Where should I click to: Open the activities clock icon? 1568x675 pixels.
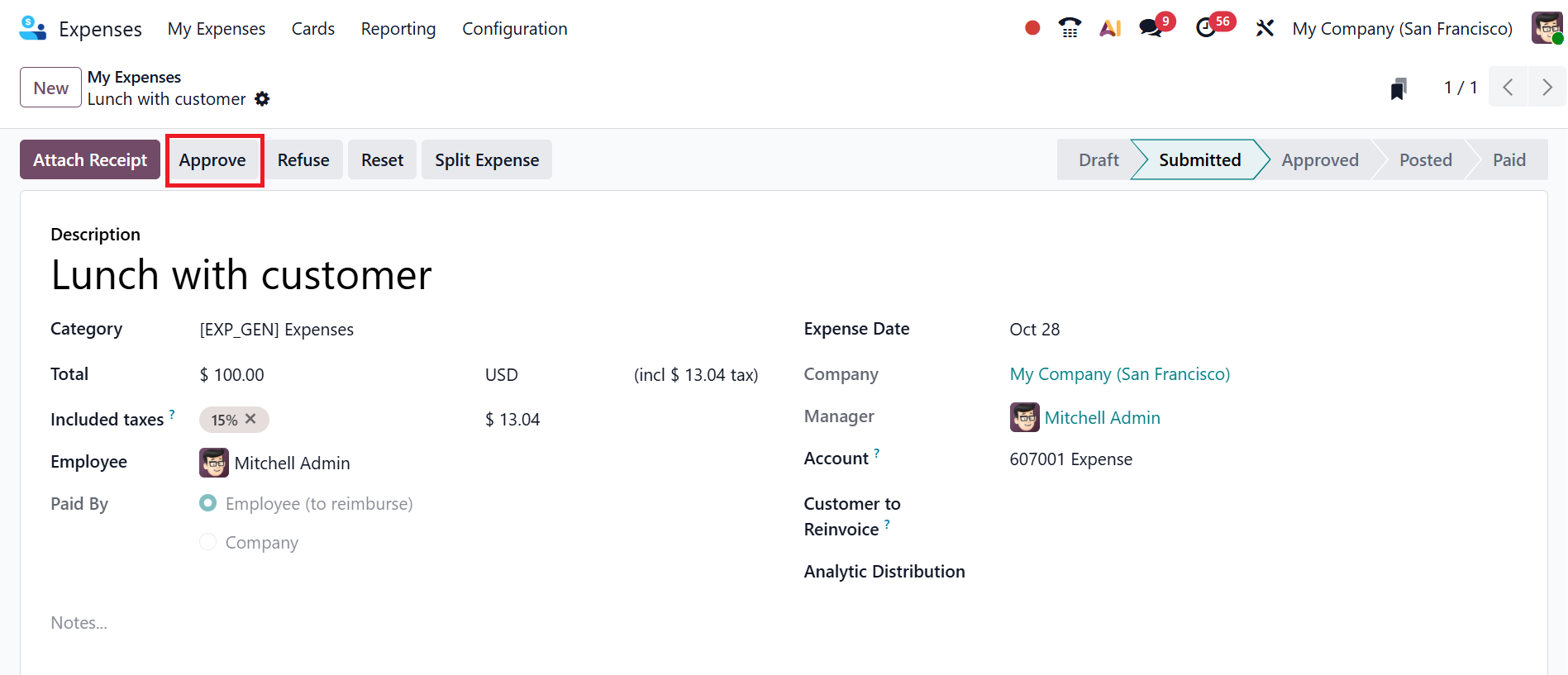pos(1206,28)
